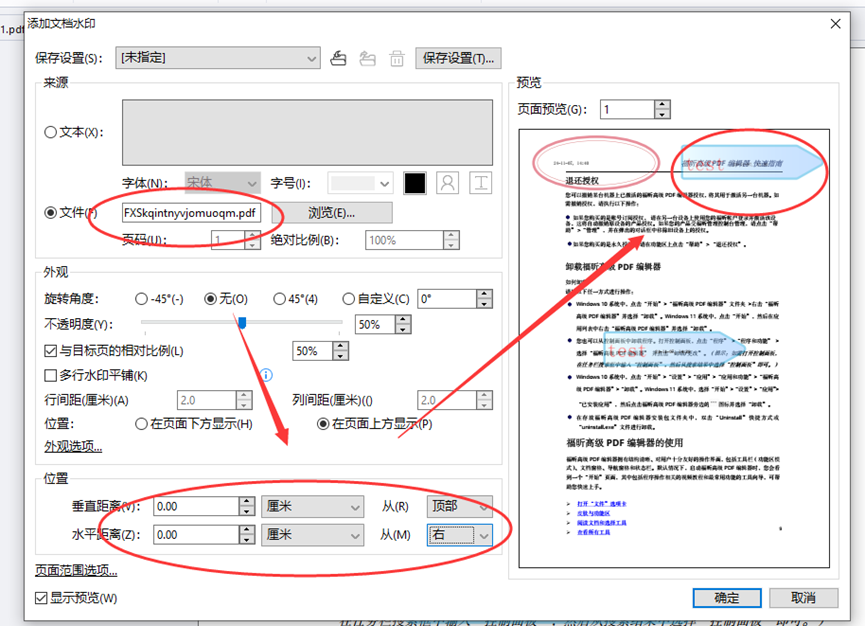The height and width of the screenshot is (626, 865).
Task: Select the 文本(X) source radio button
Action: 51,132
